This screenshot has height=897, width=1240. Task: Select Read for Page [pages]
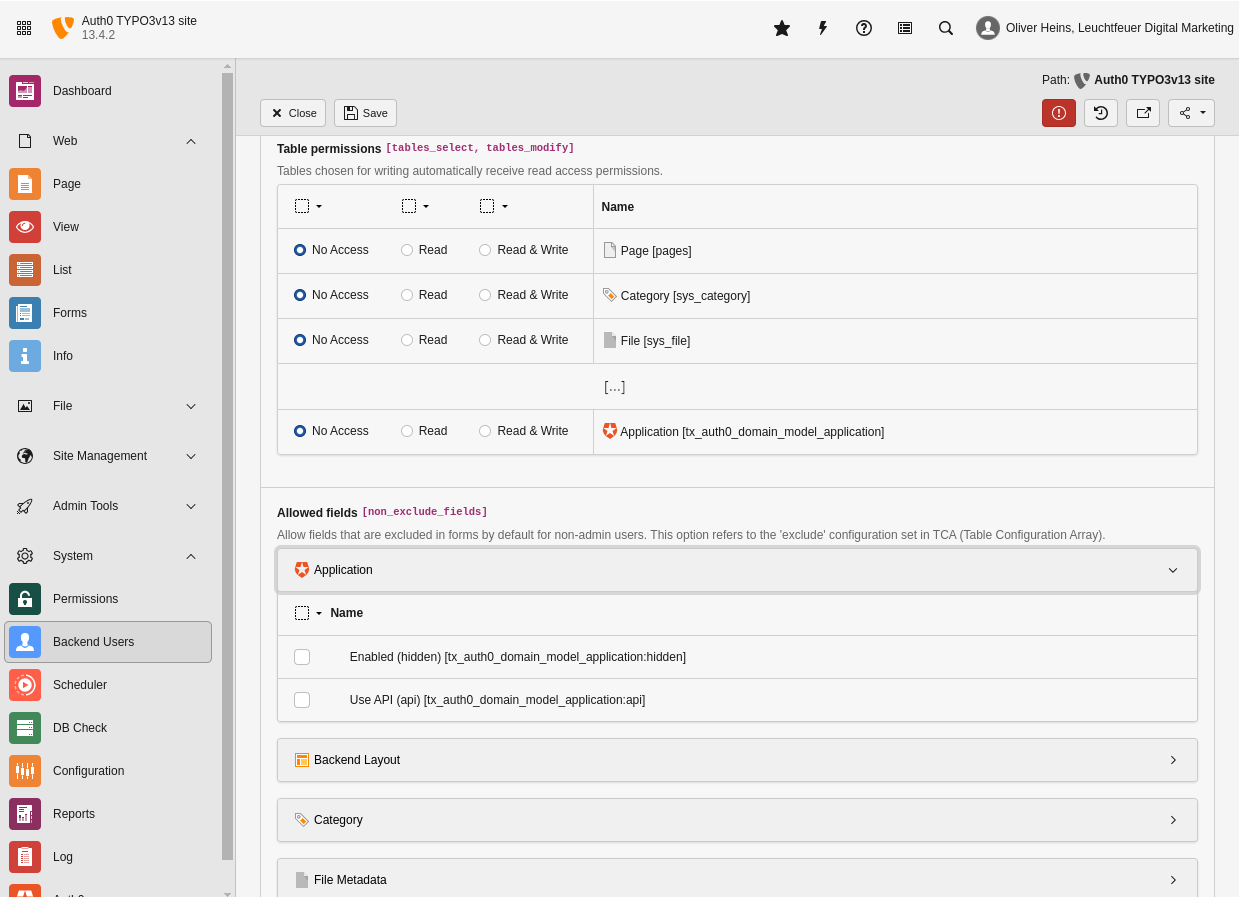click(x=407, y=250)
